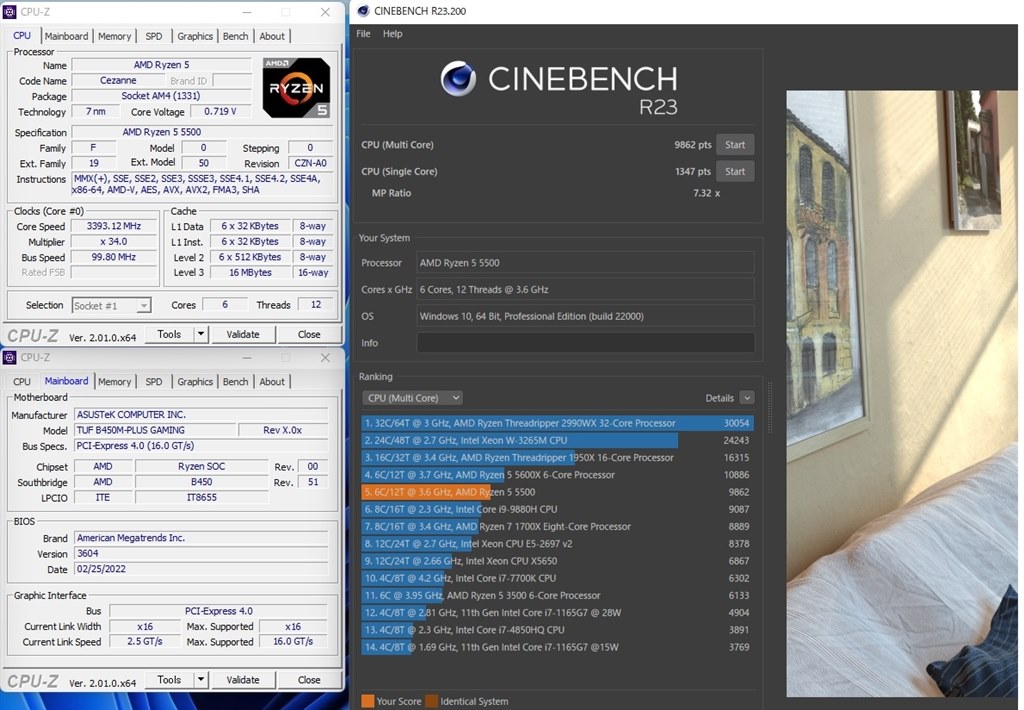Screen dimensions: 1024x710
Task: Click the CPU-Z application icon in the title bar
Action: click(x=9, y=11)
